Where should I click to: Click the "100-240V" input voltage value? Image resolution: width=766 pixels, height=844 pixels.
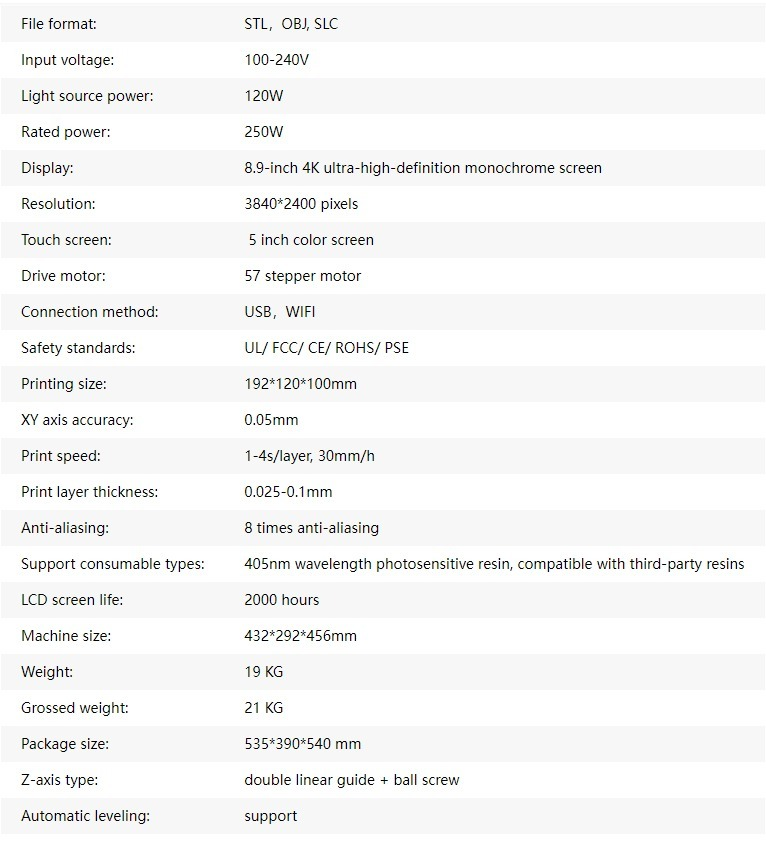tap(277, 60)
